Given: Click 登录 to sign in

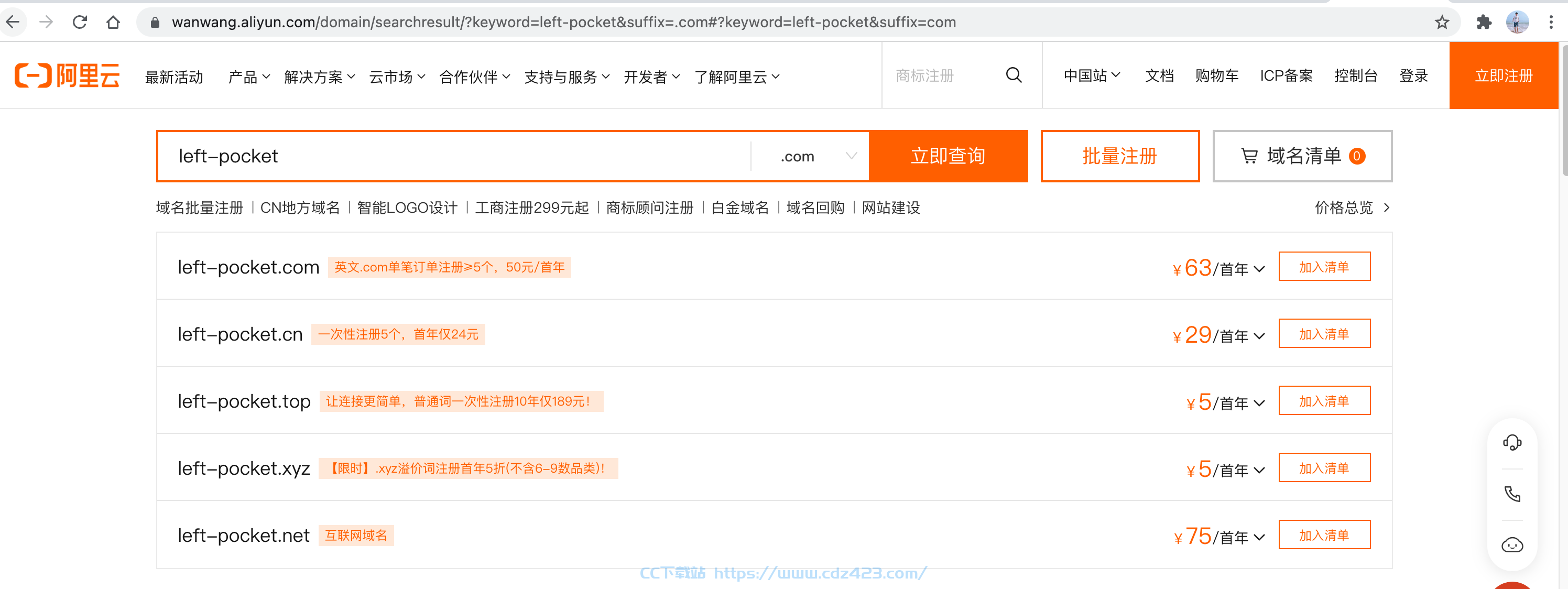Looking at the screenshot, I should [1413, 75].
